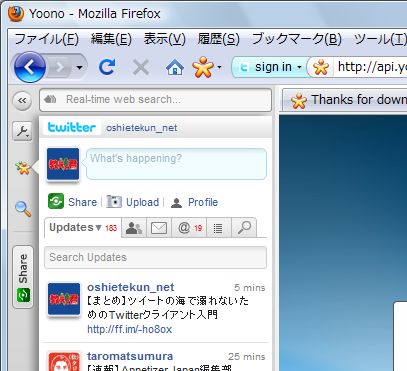Viewport: 407px width, 371px height.
Task: Click the Share link
Action: tap(82, 202)
